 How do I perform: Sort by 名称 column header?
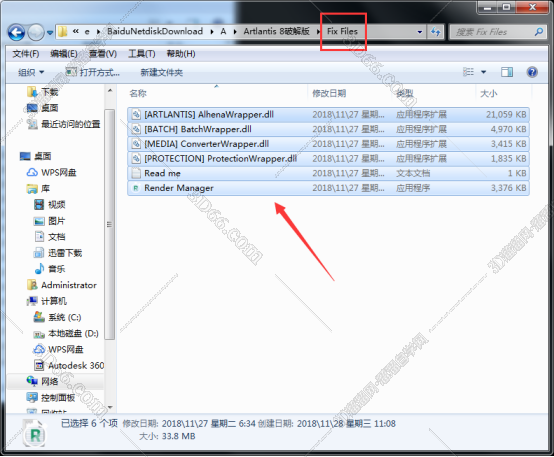click(138, 93)
